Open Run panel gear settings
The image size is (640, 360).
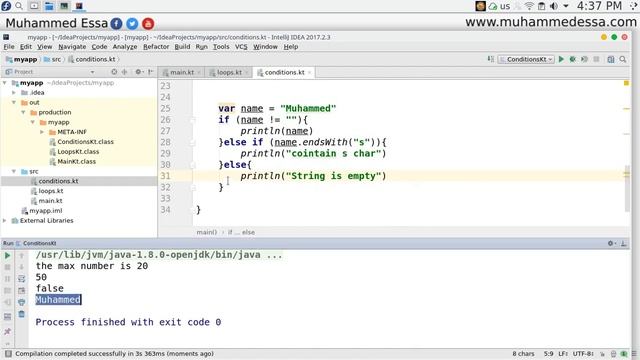click(611, 243)
